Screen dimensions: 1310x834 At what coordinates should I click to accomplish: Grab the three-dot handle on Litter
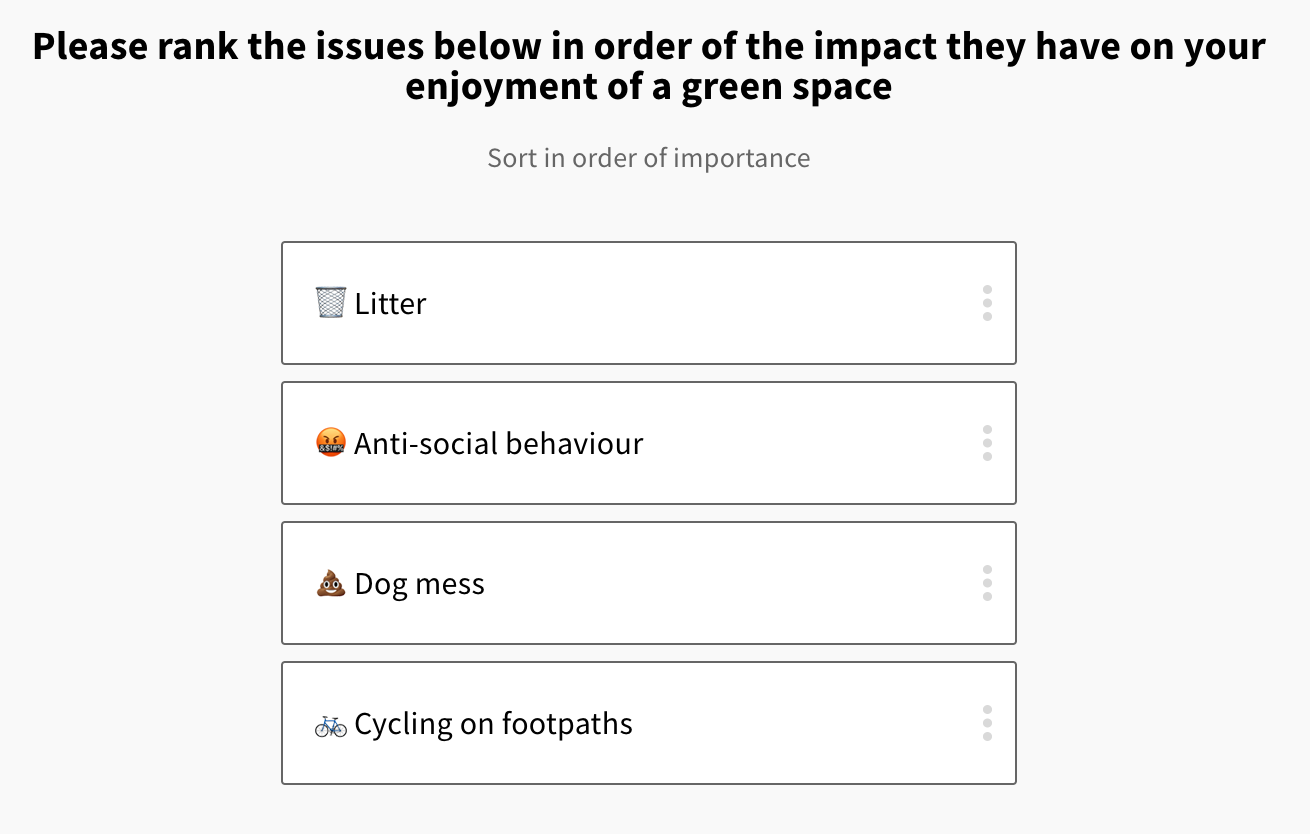(x=987, y=303)
